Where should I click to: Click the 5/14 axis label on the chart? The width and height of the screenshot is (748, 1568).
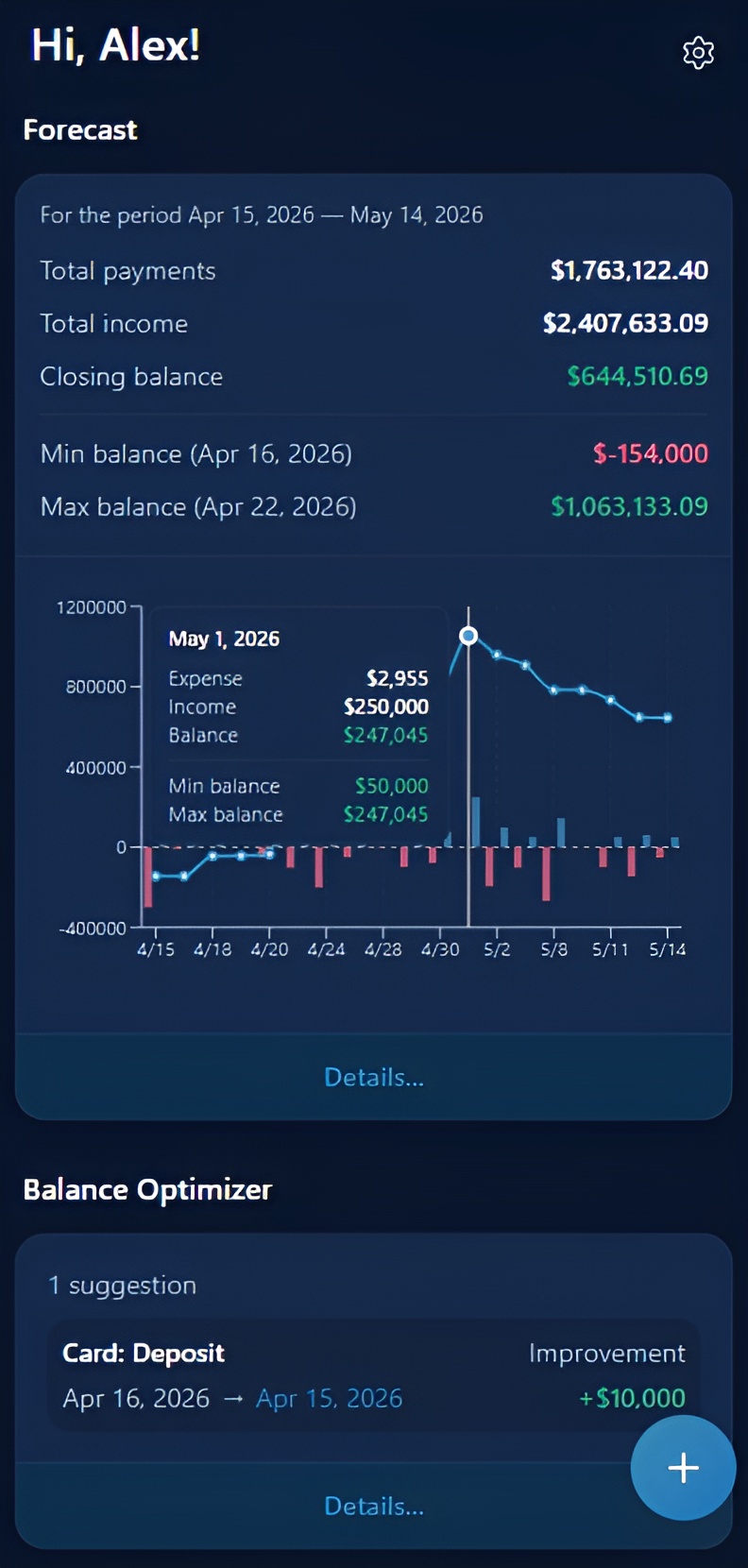pos(669,948)
